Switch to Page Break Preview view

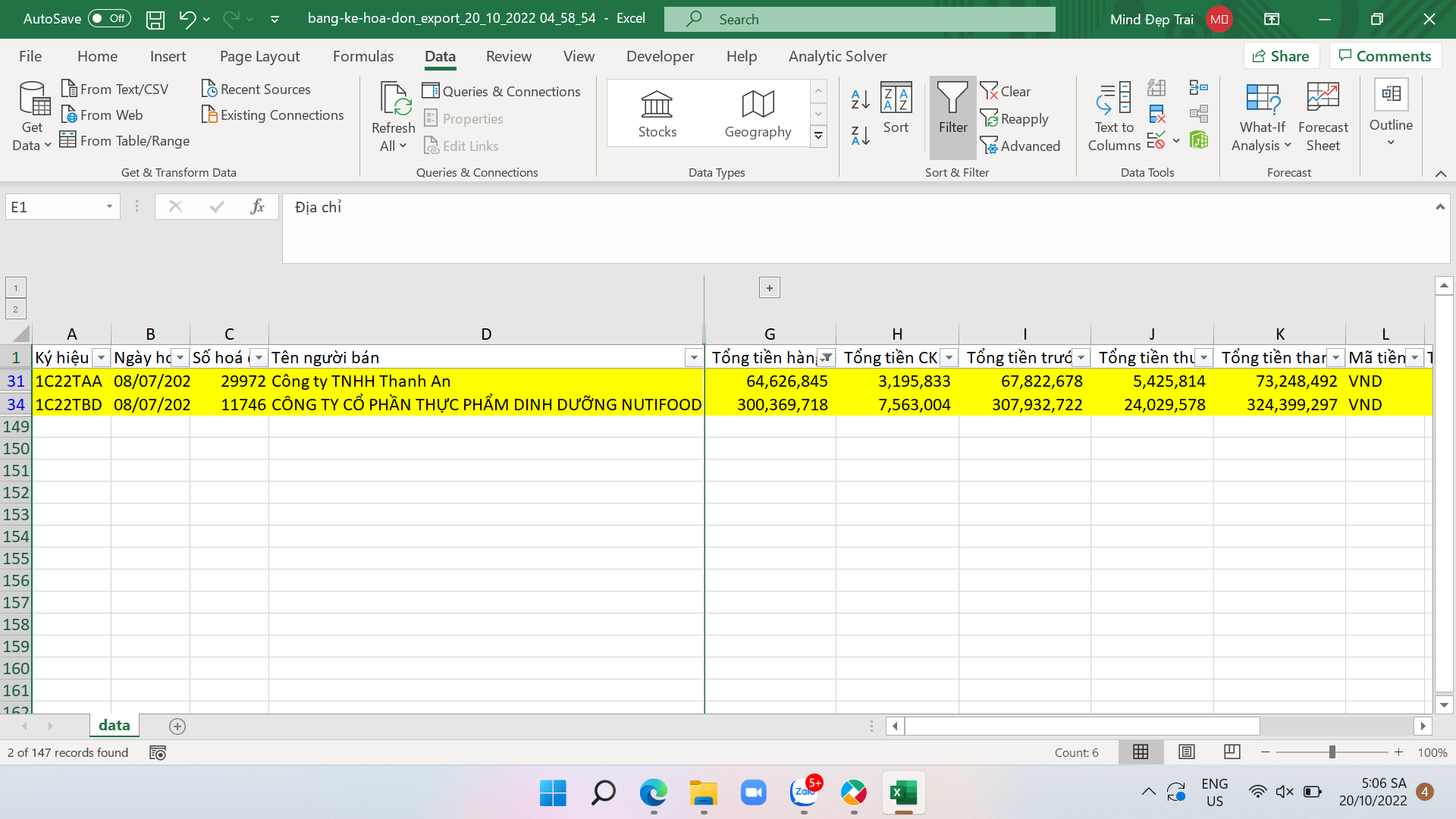click(1232, 752)
